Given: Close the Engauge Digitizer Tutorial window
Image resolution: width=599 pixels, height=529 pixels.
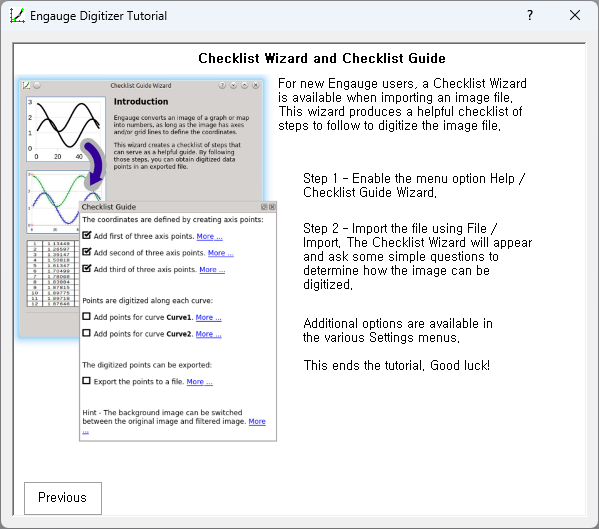Looking at the screenshot, I should point(575,16).
